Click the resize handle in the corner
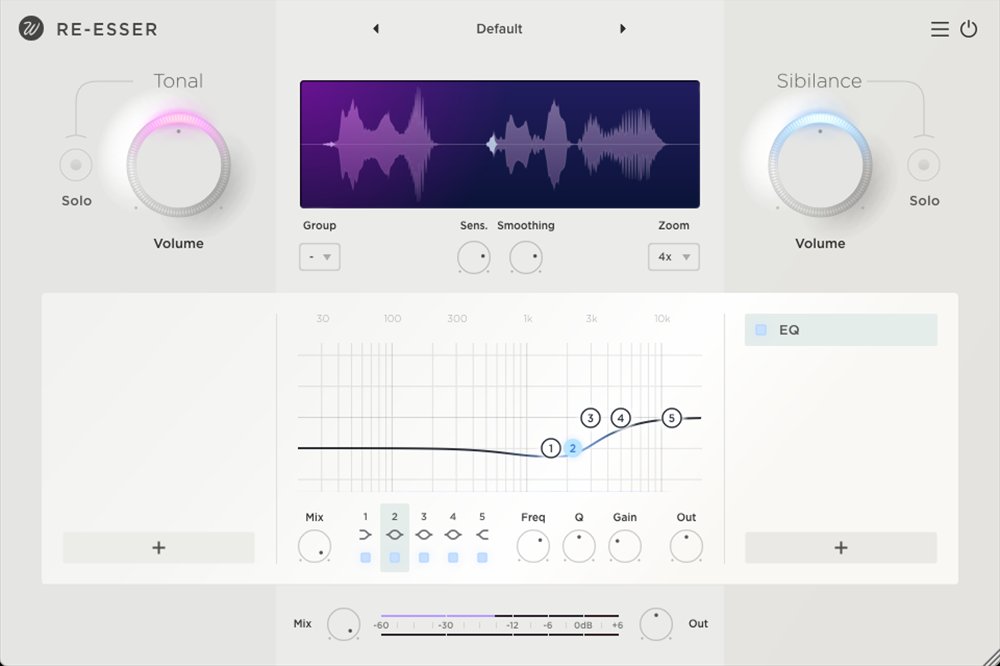Image resolution: width=1000 pixels, height=666 pixels. tap(990, 657)
